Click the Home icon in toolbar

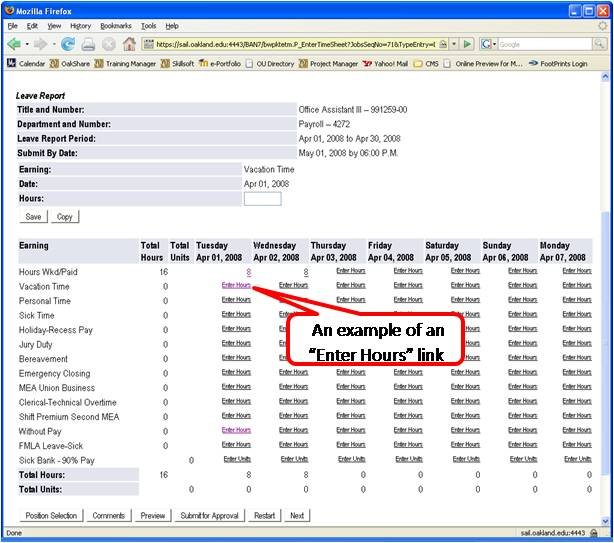tap(129, 44)
